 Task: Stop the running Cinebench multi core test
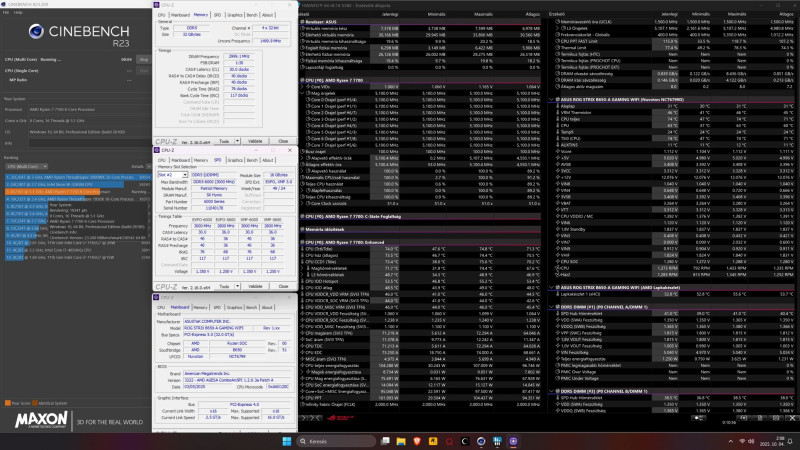pos(143,59)
